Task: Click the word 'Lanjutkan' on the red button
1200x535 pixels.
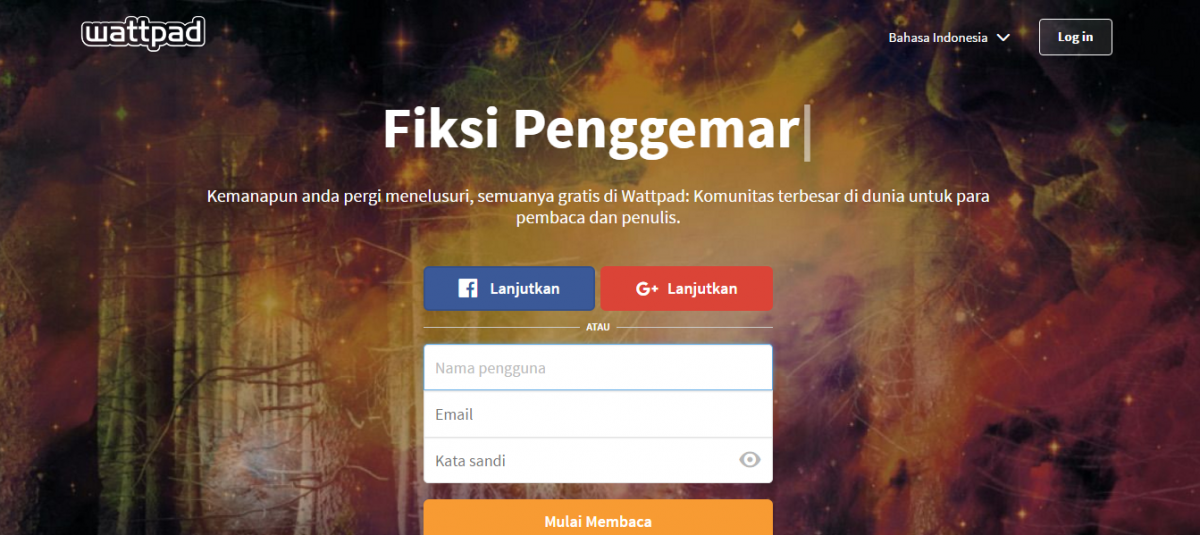Action: (x=702, y=289)
